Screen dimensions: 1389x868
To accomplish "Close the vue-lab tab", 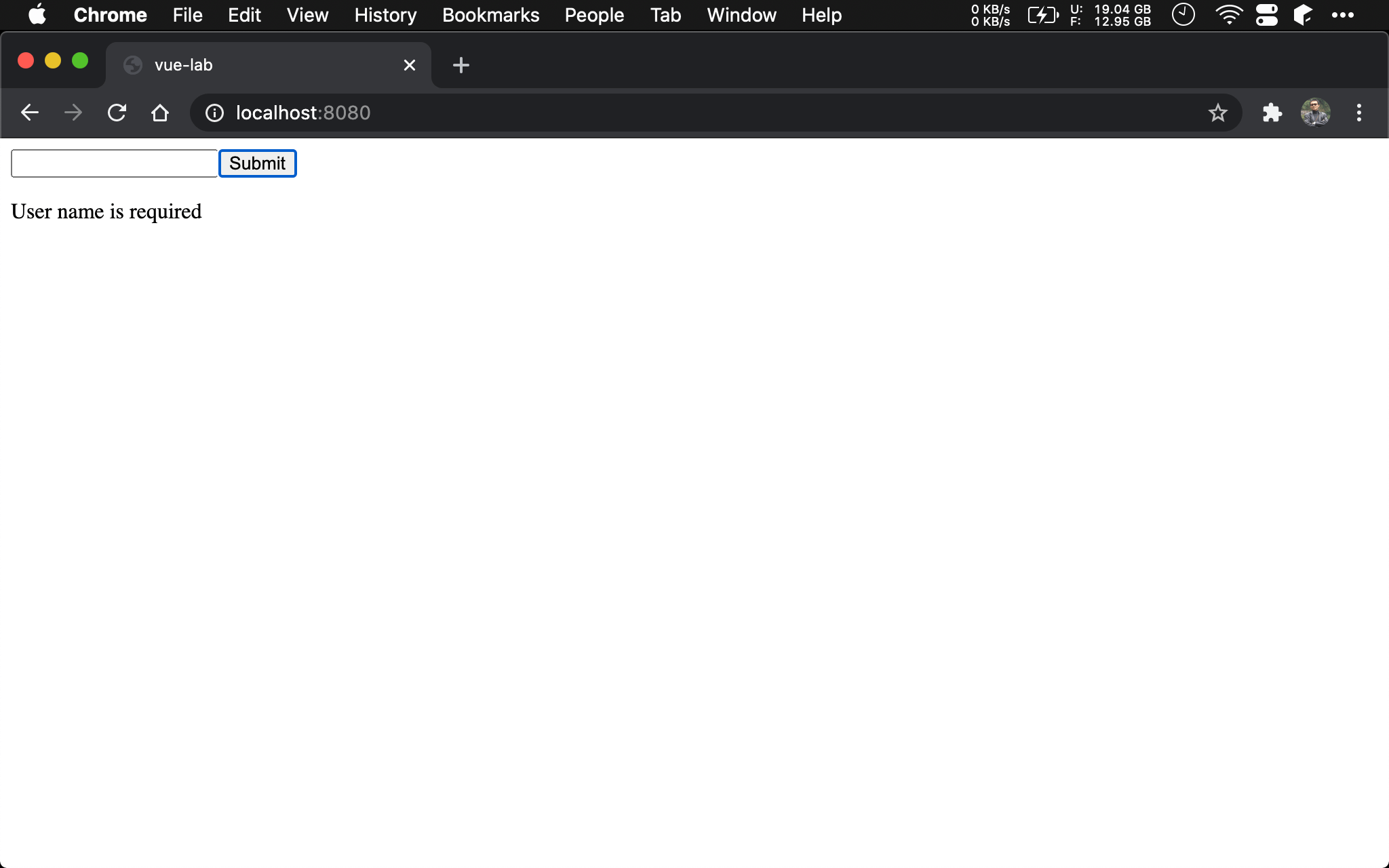I will (409, 65).
